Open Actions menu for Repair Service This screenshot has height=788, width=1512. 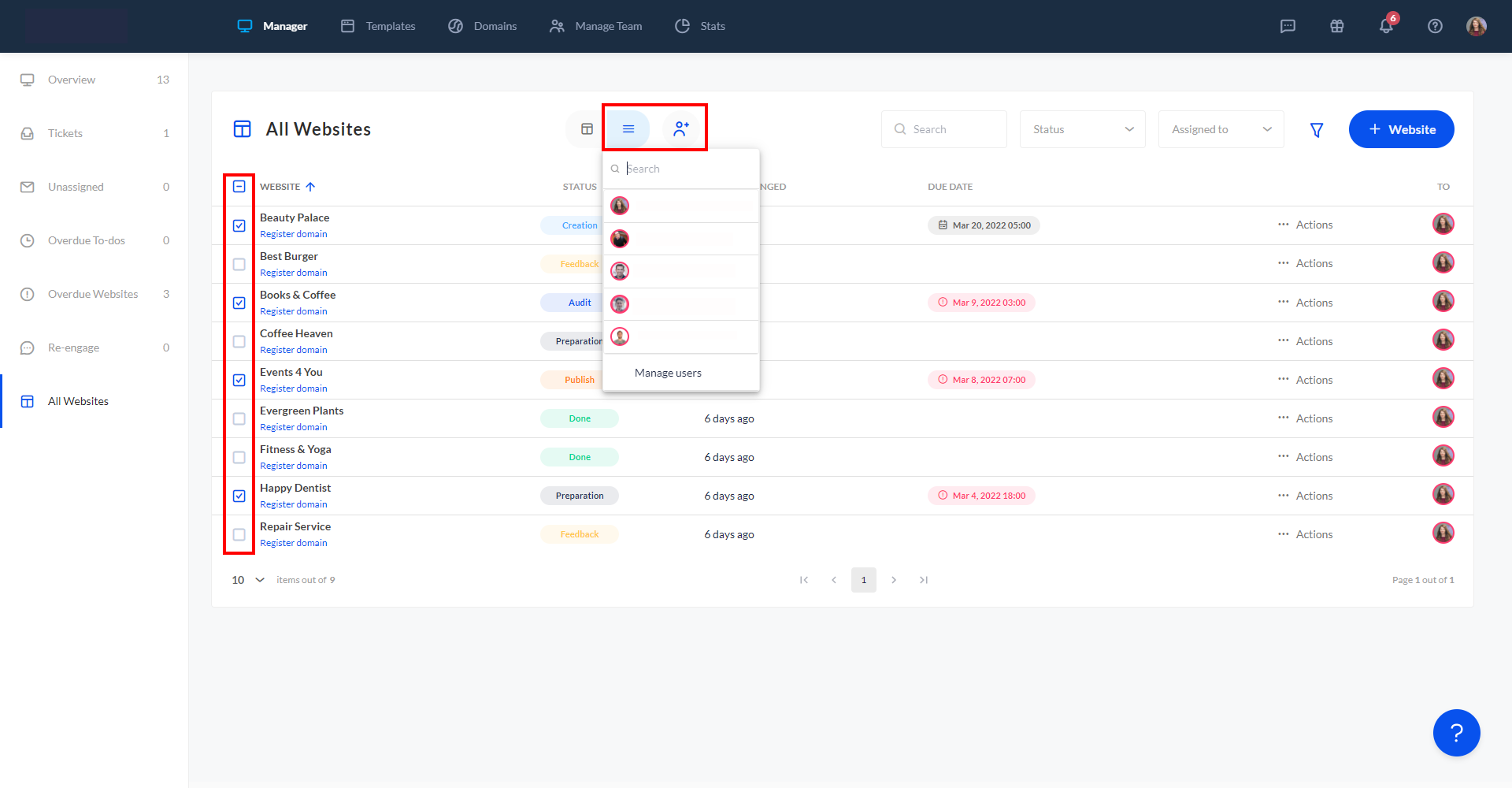coord(1306,534)
